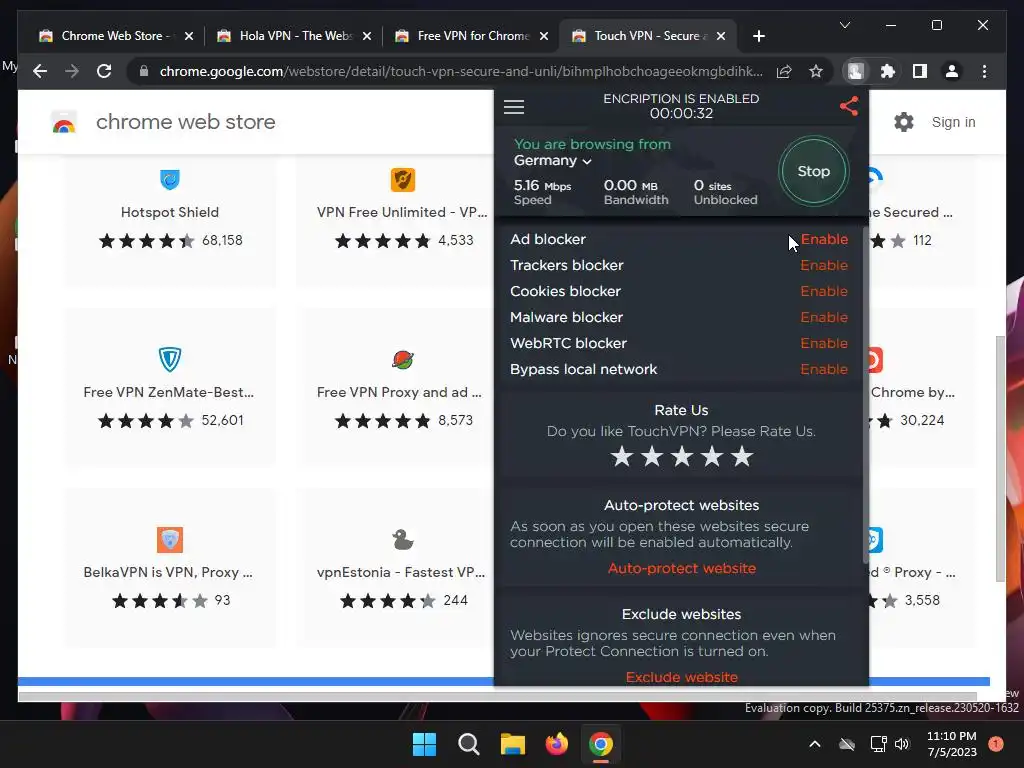
Task: Bookmark this page with star icon
Action: coord(816,71)
